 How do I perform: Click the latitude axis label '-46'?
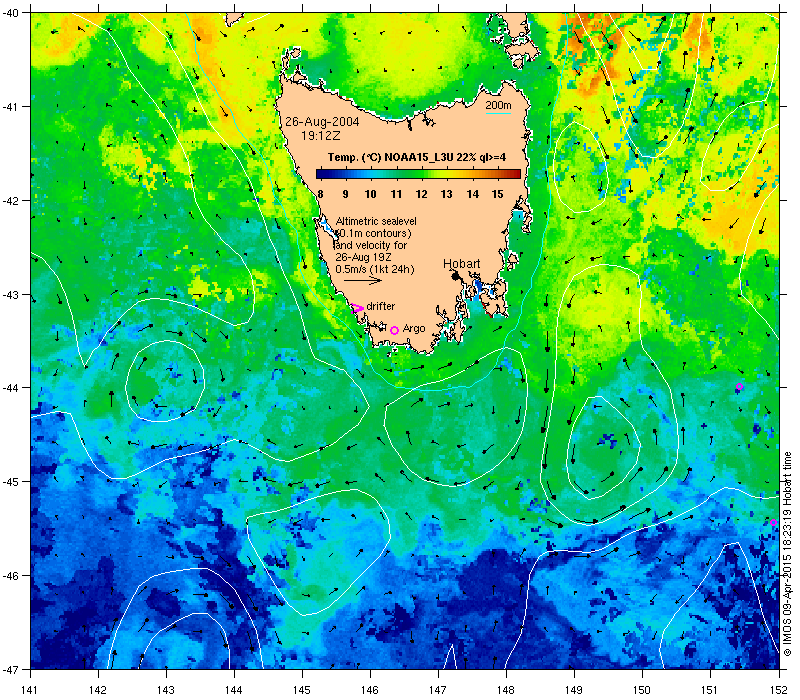[x=9, y=576]
